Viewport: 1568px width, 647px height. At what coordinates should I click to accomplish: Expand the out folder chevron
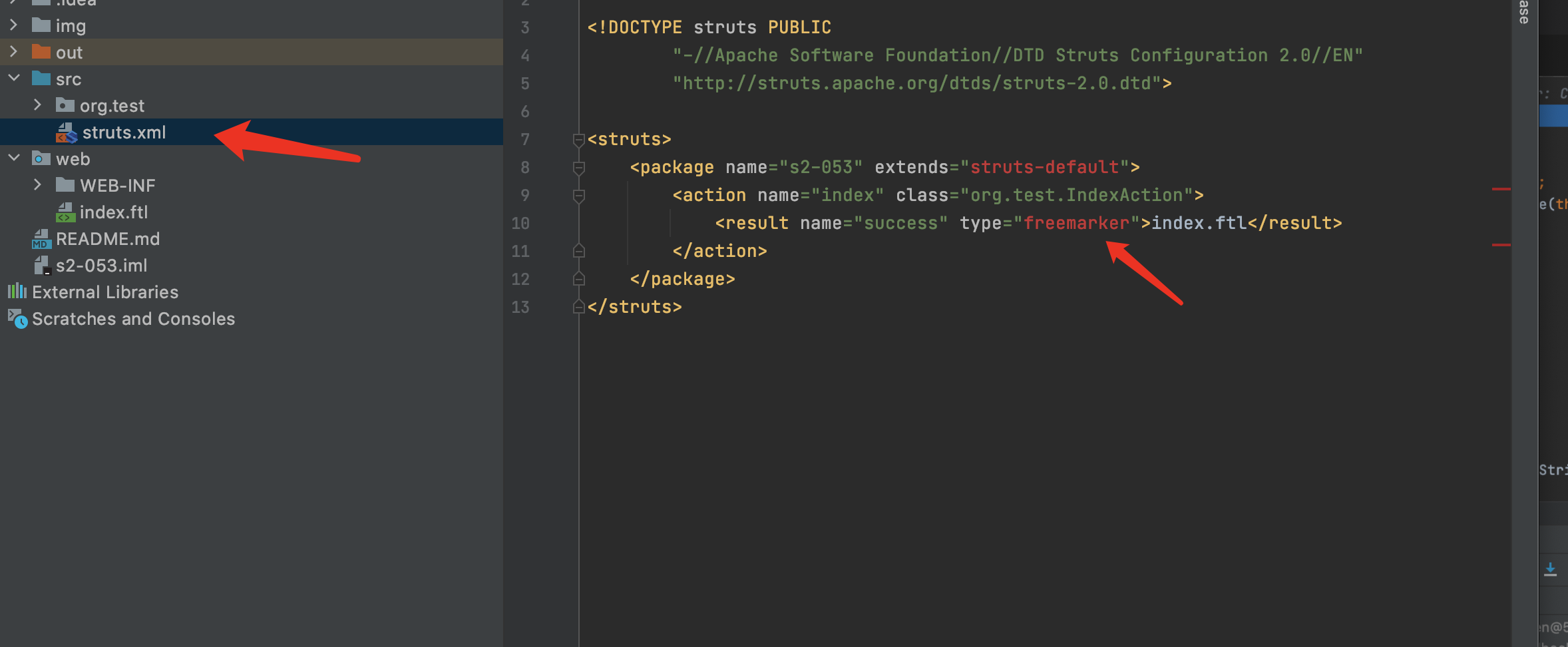point(13,52)
